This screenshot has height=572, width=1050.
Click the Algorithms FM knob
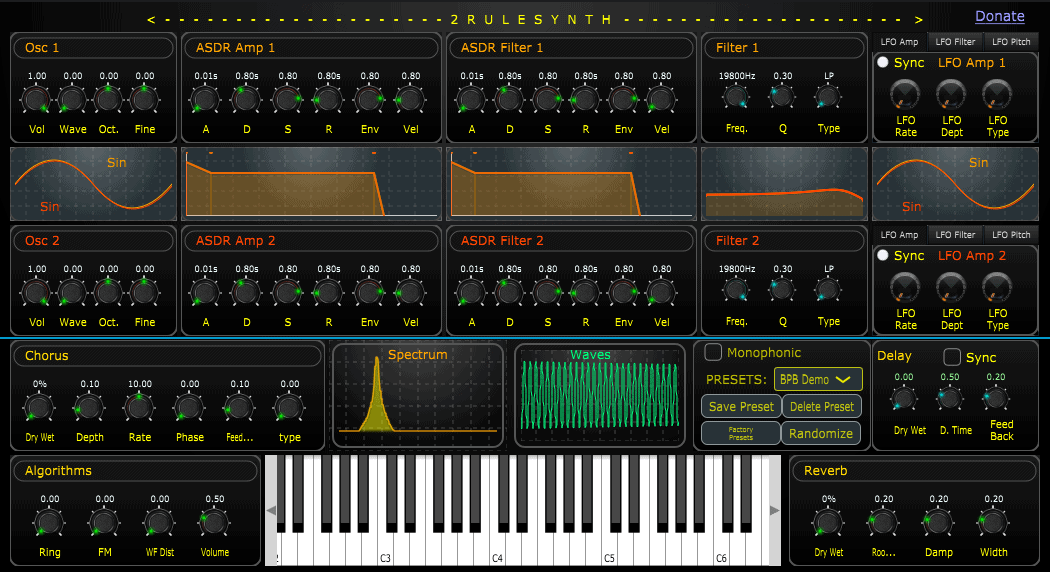(x=104, y=522)
